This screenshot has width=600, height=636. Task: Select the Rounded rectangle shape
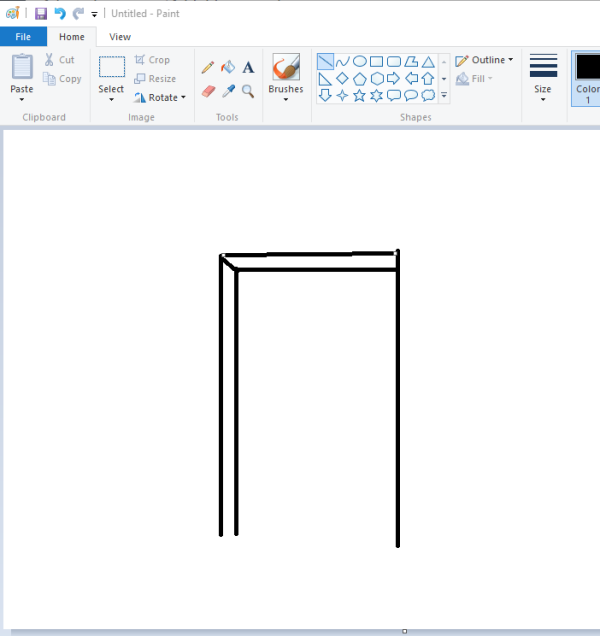[394, 62]
